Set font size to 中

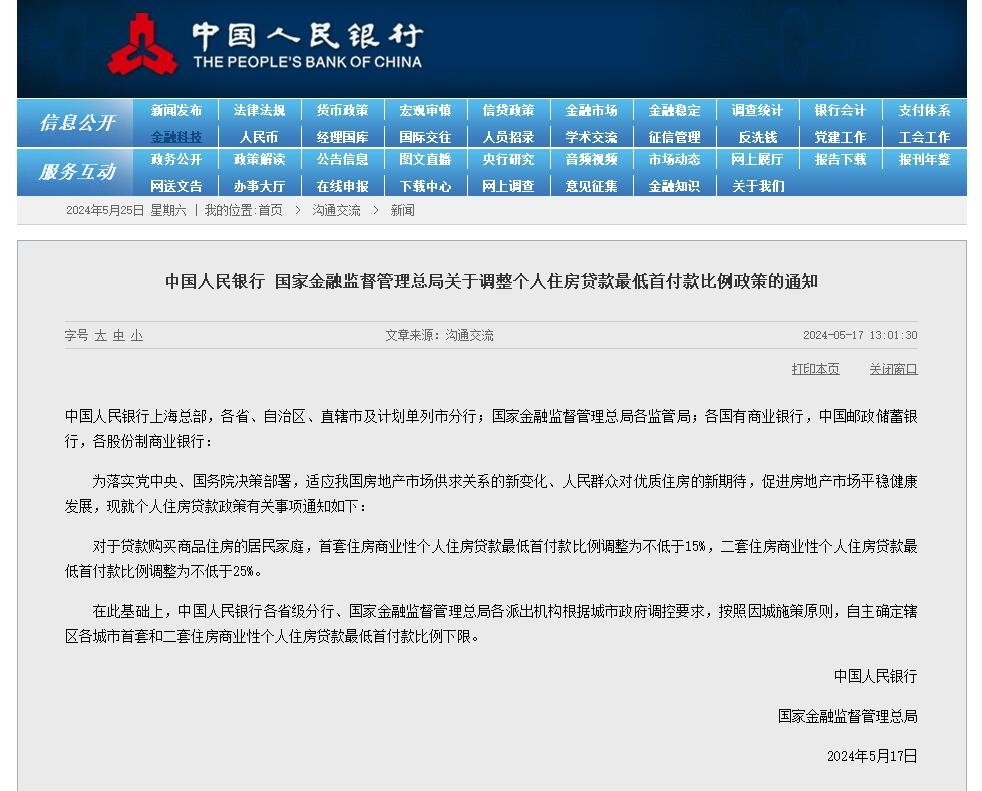tap(118, 336)
